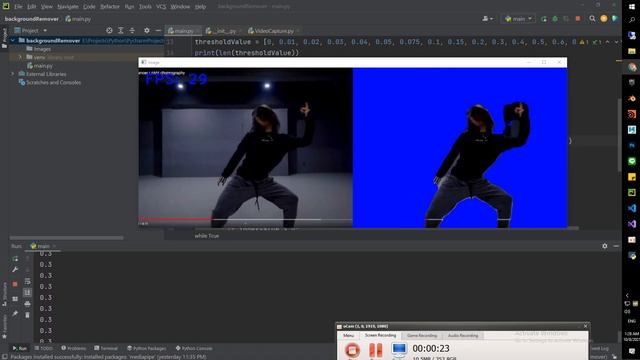Click the collapse all icon in Project panel
This screenshot has height=360, width=640.
click(x=132, y=31)
